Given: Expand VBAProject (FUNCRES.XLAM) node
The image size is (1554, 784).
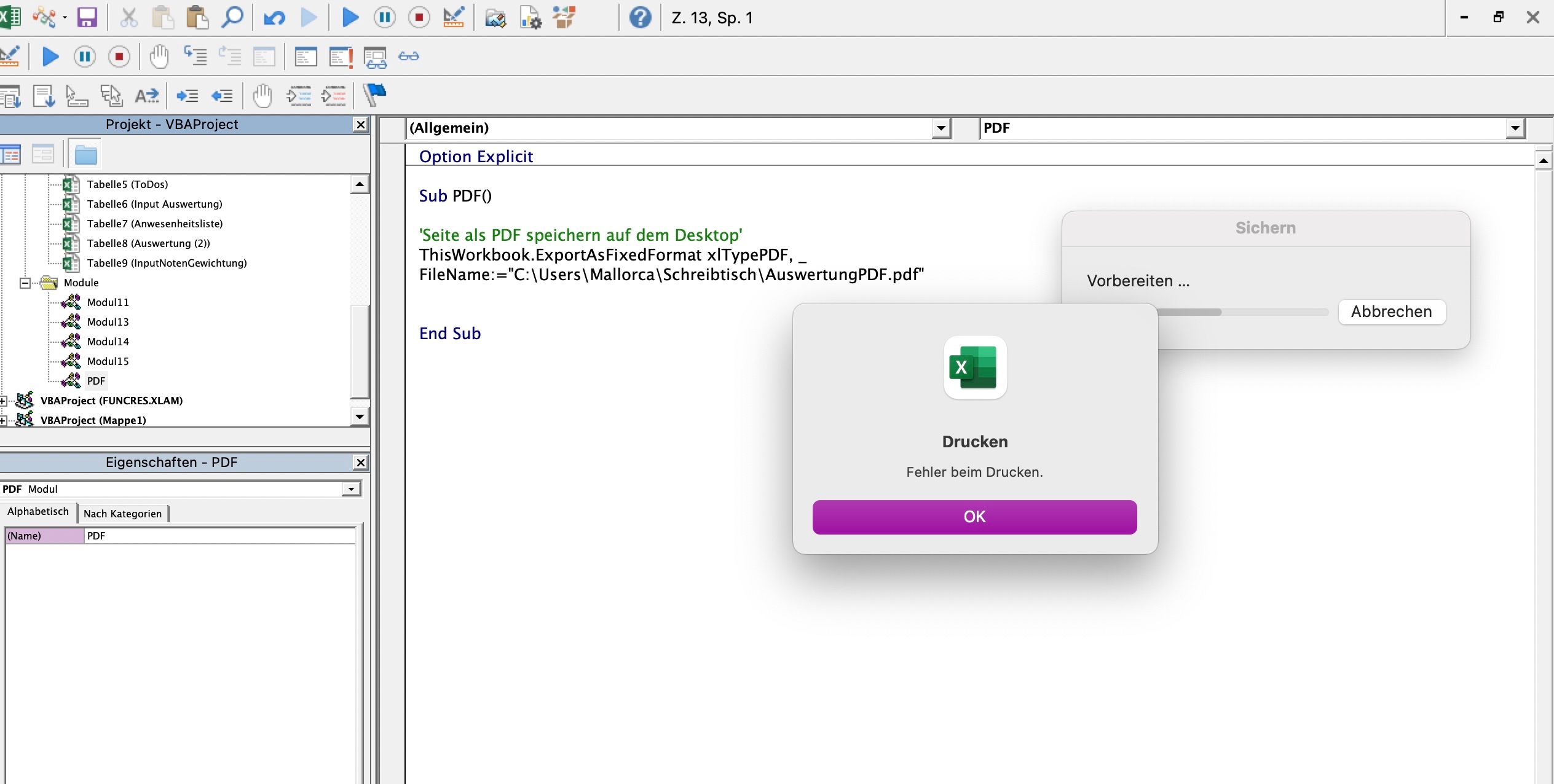Looking at the screenshot, I should pos(3,401).
